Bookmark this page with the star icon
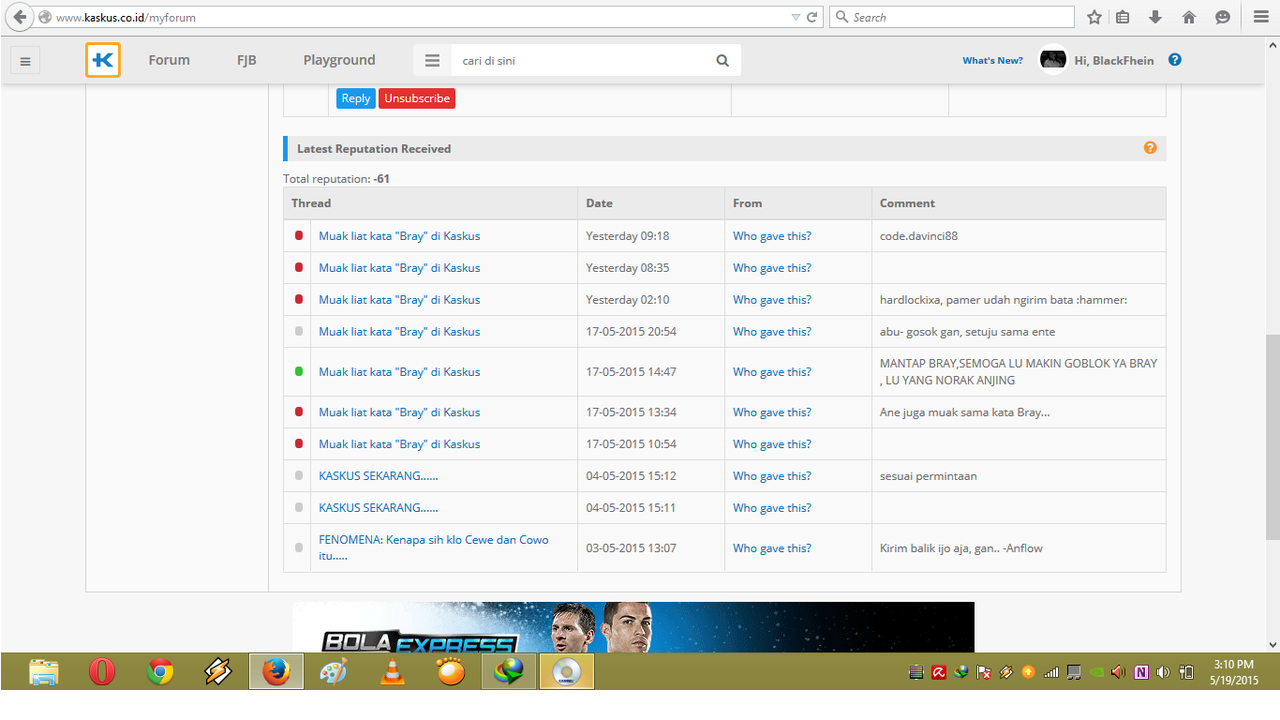The width and height of the screenshot is (1280, 720). (1094, 17)
